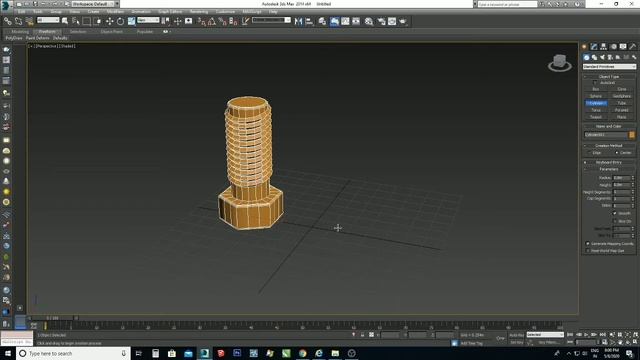Click the Cylinder primitive button

596,103
